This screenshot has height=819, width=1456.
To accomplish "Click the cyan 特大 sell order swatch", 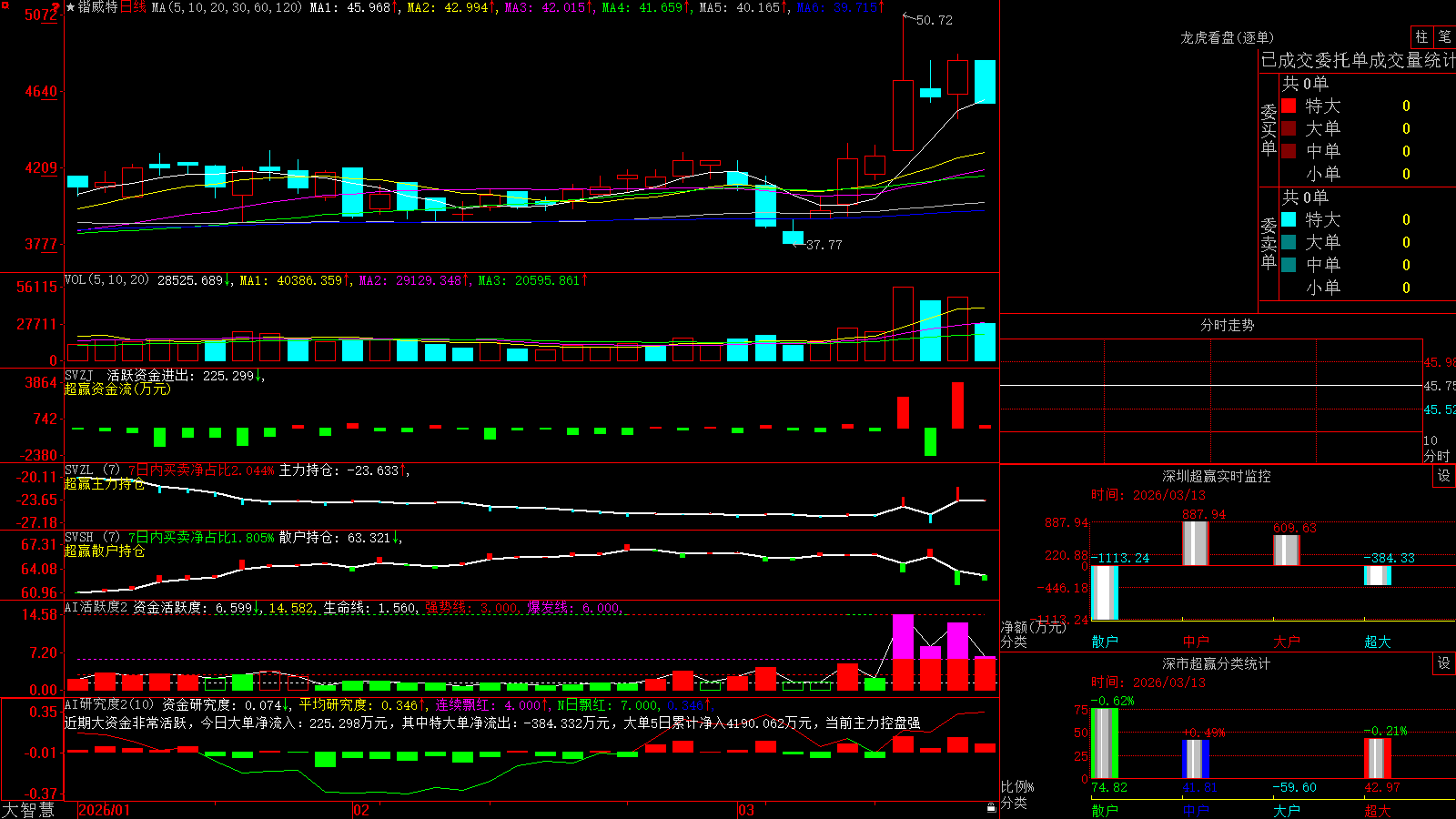I will coord(1289,219).
